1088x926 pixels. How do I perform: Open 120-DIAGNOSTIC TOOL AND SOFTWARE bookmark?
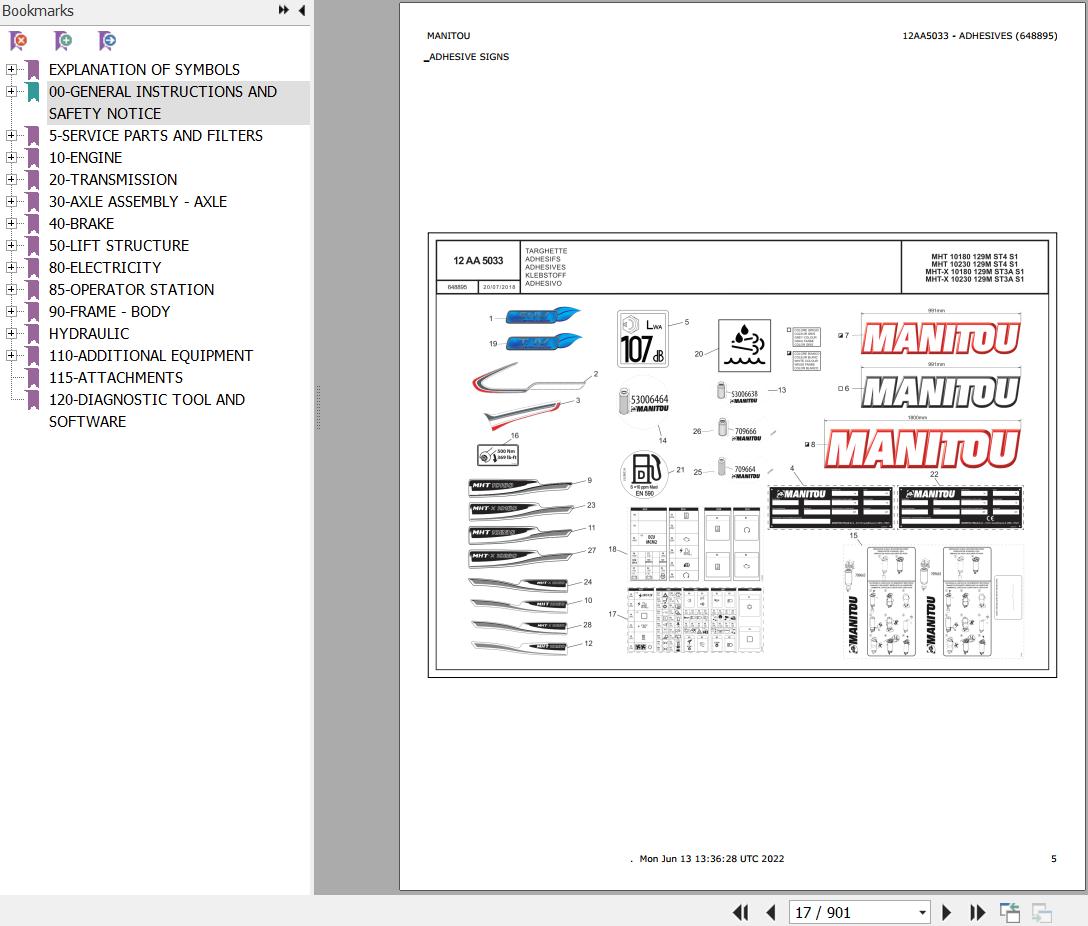point(146,411)
